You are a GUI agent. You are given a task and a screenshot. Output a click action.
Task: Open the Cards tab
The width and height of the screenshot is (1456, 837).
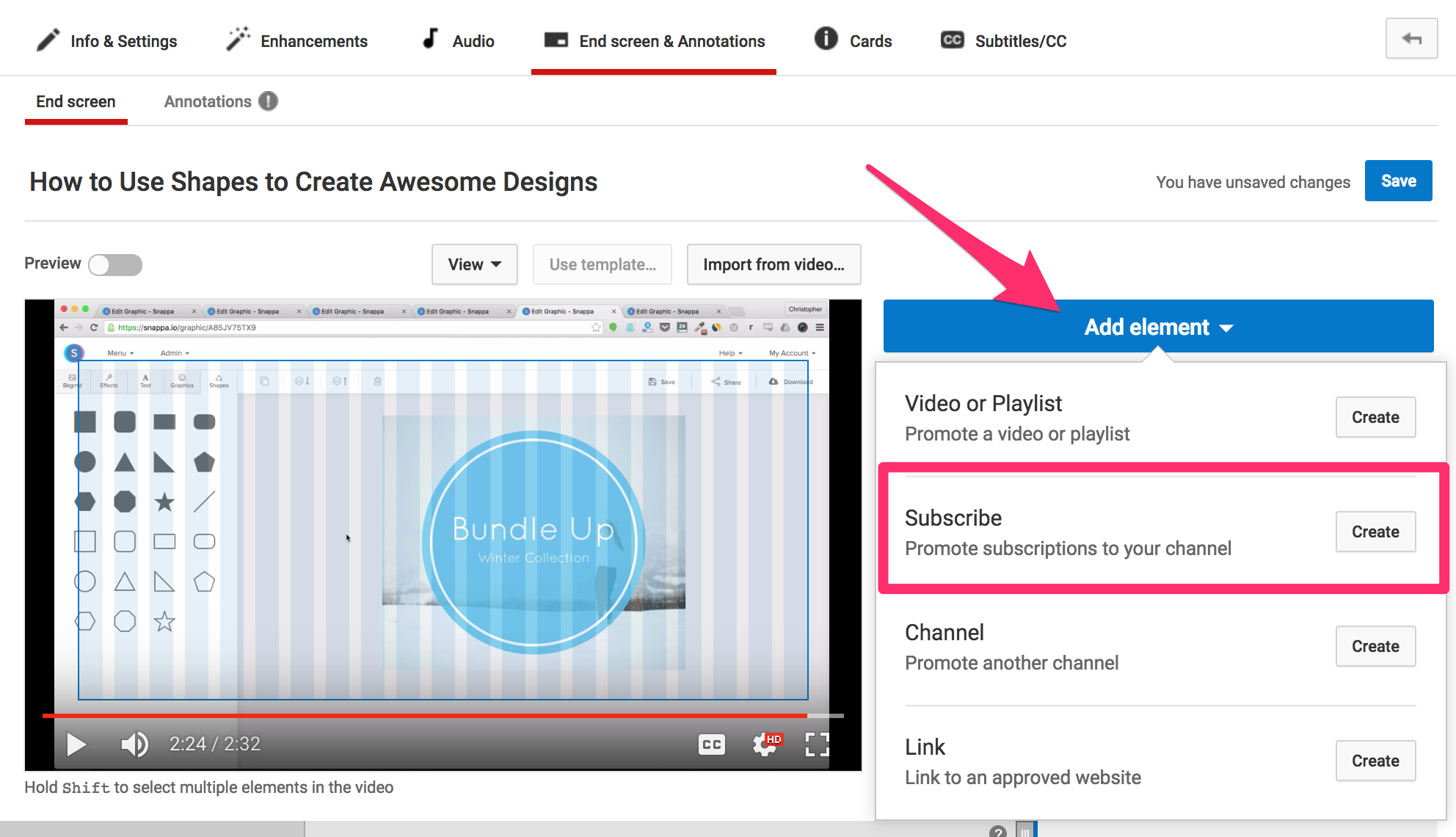(853, 40)
